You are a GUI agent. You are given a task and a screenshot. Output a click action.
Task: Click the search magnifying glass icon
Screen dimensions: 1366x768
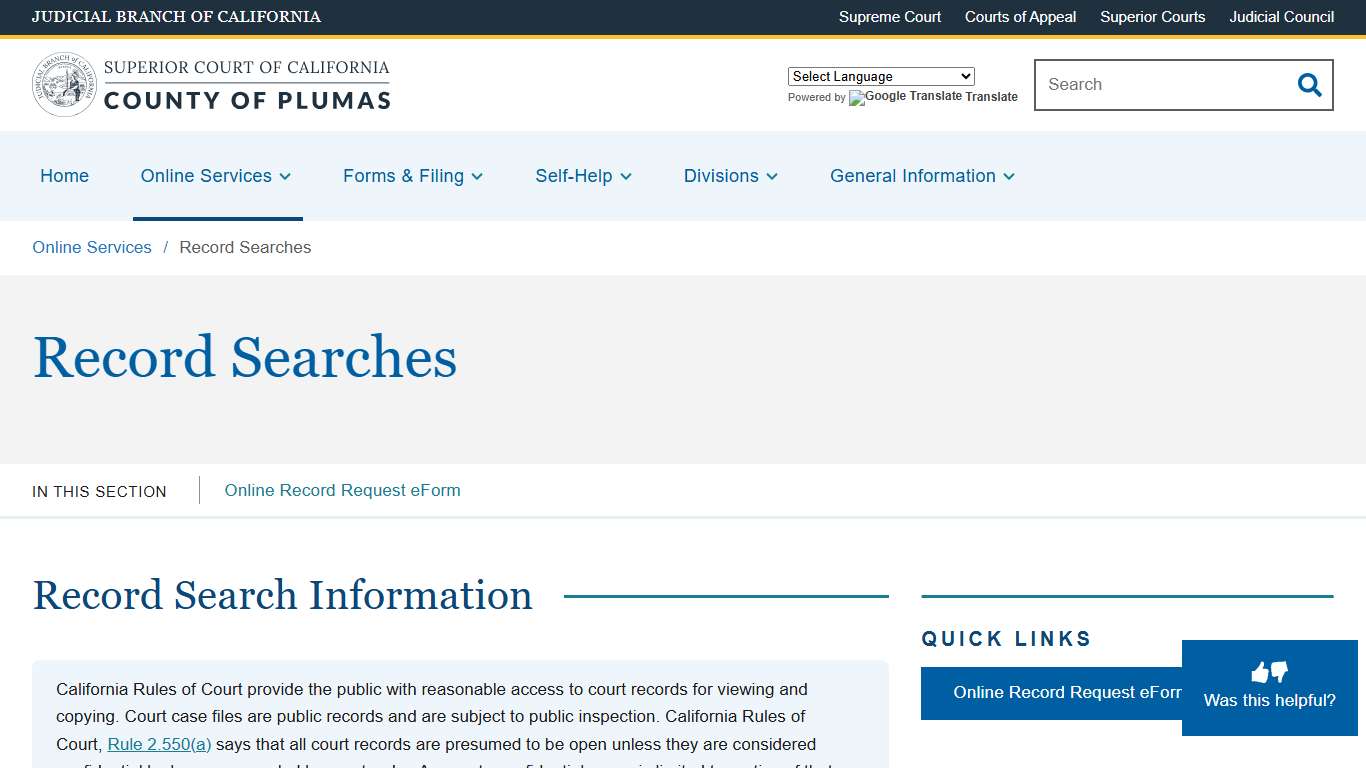[1309, 85]
